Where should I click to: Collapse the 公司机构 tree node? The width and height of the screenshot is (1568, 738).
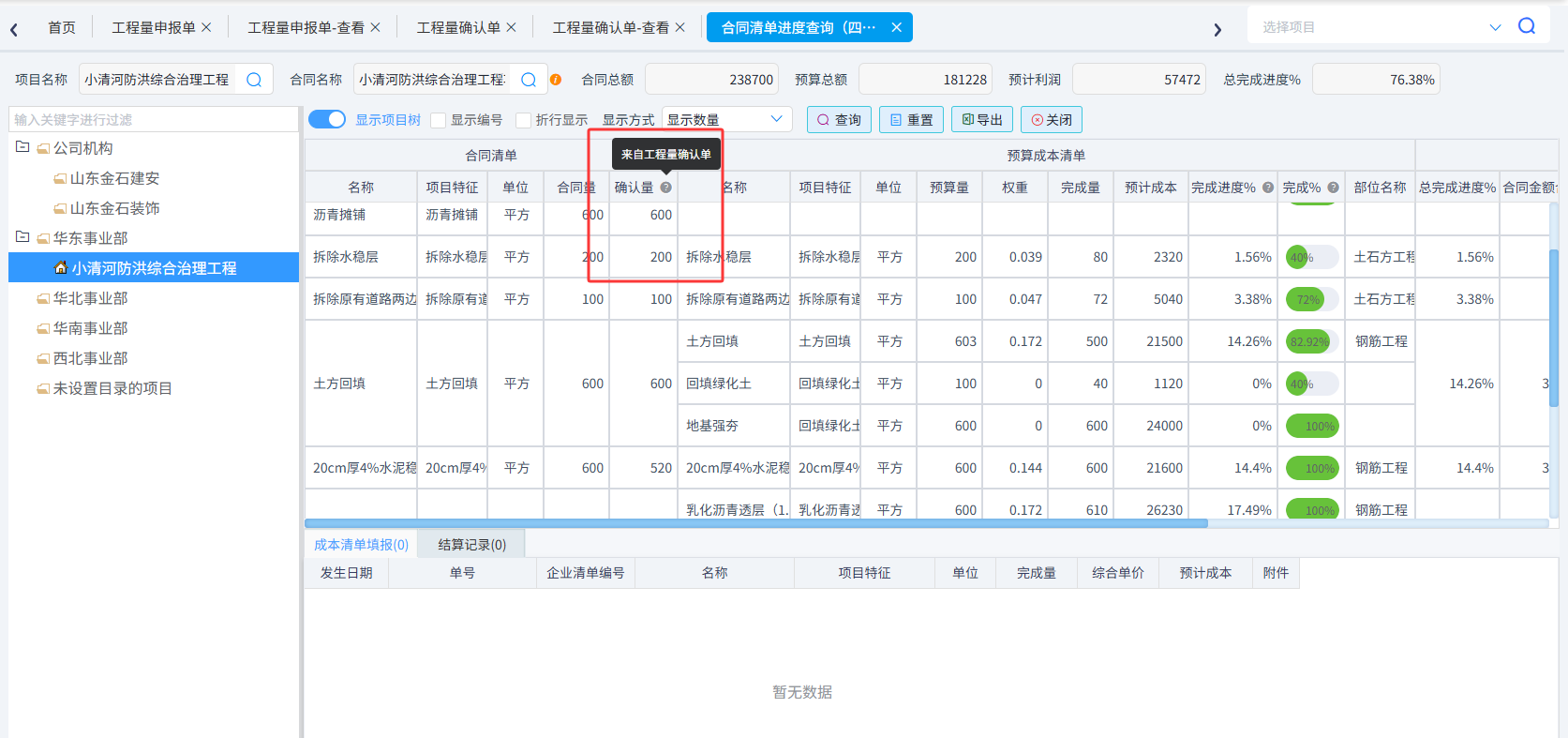[22, 147]
